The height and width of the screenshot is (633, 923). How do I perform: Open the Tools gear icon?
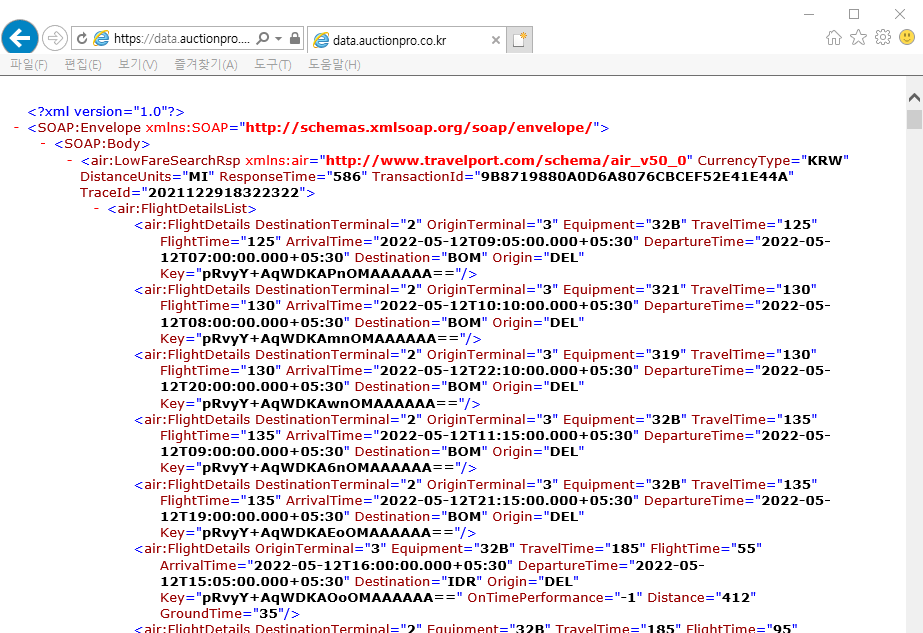pyautogui.click(x=882, y=38)
